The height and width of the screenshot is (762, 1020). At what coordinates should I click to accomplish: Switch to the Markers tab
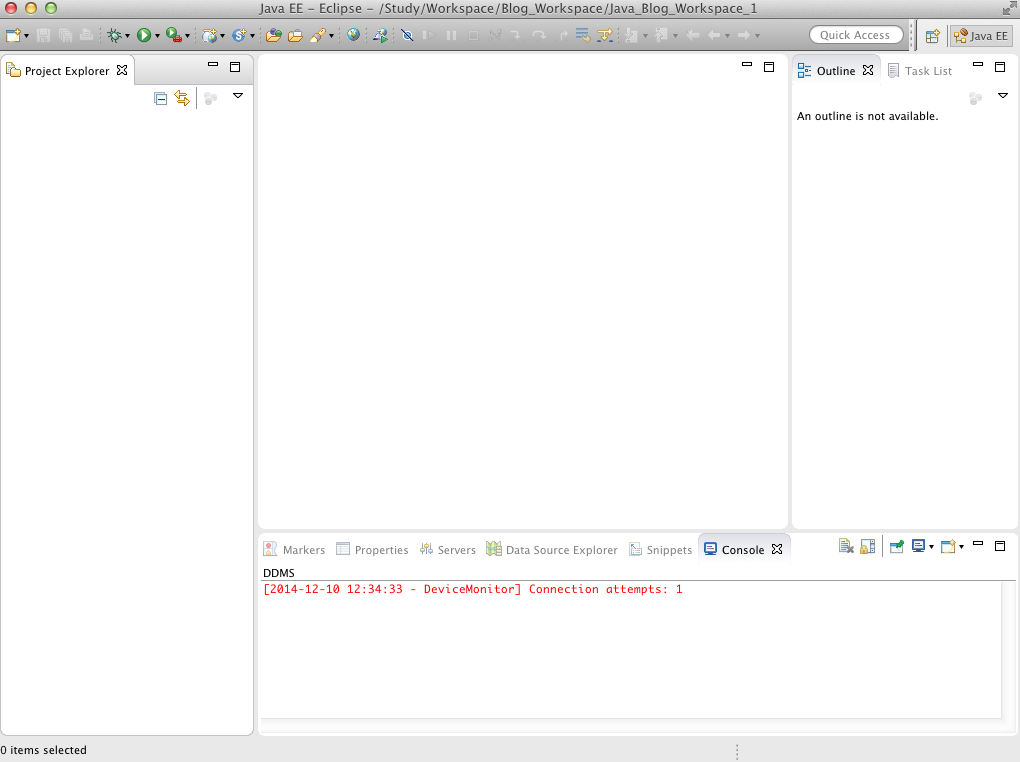click(294, 550)
